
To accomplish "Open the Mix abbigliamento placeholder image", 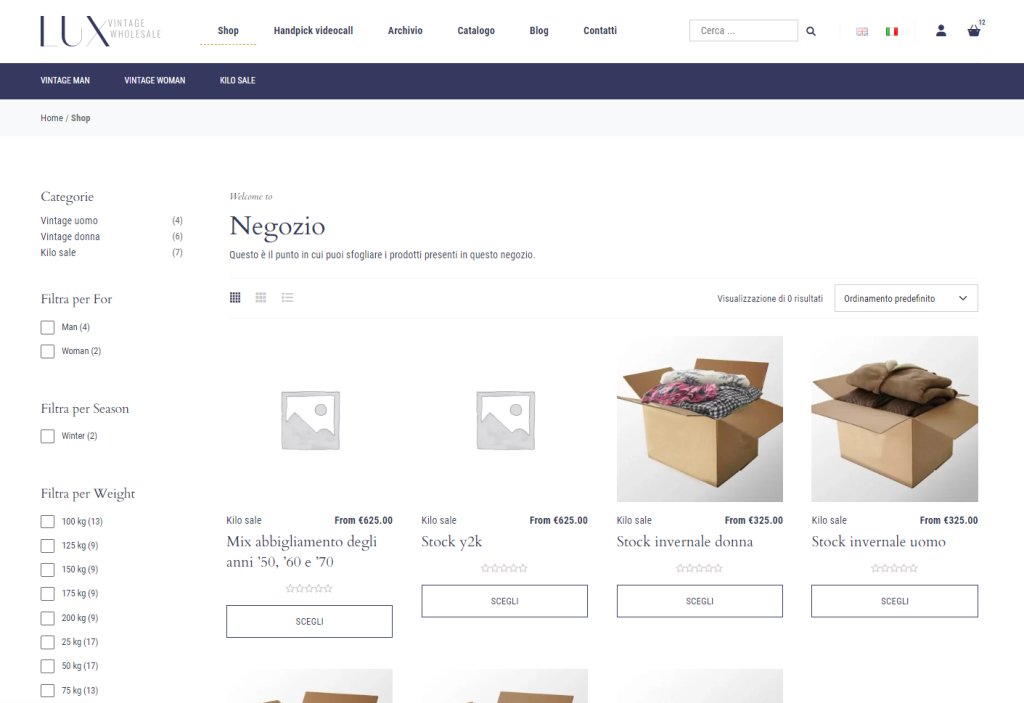I will point(310,419).
